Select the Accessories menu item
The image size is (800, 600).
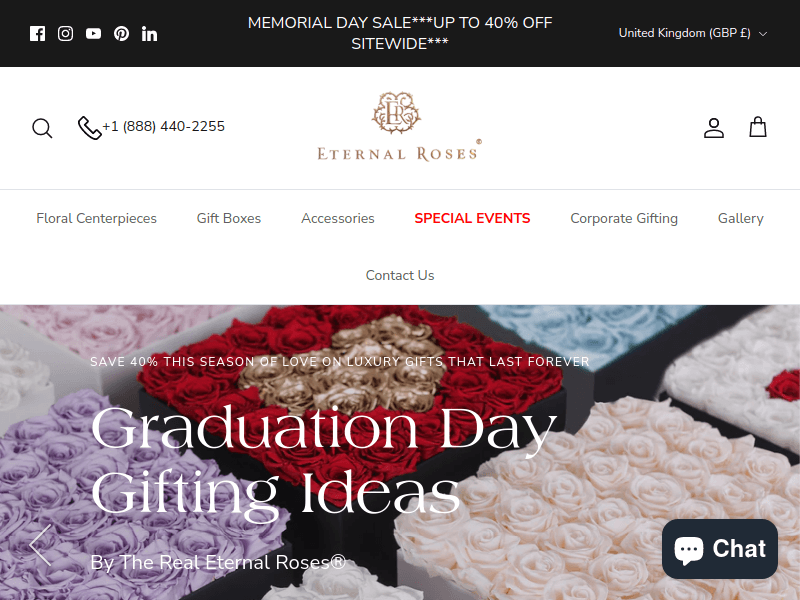tap(338, 218)
